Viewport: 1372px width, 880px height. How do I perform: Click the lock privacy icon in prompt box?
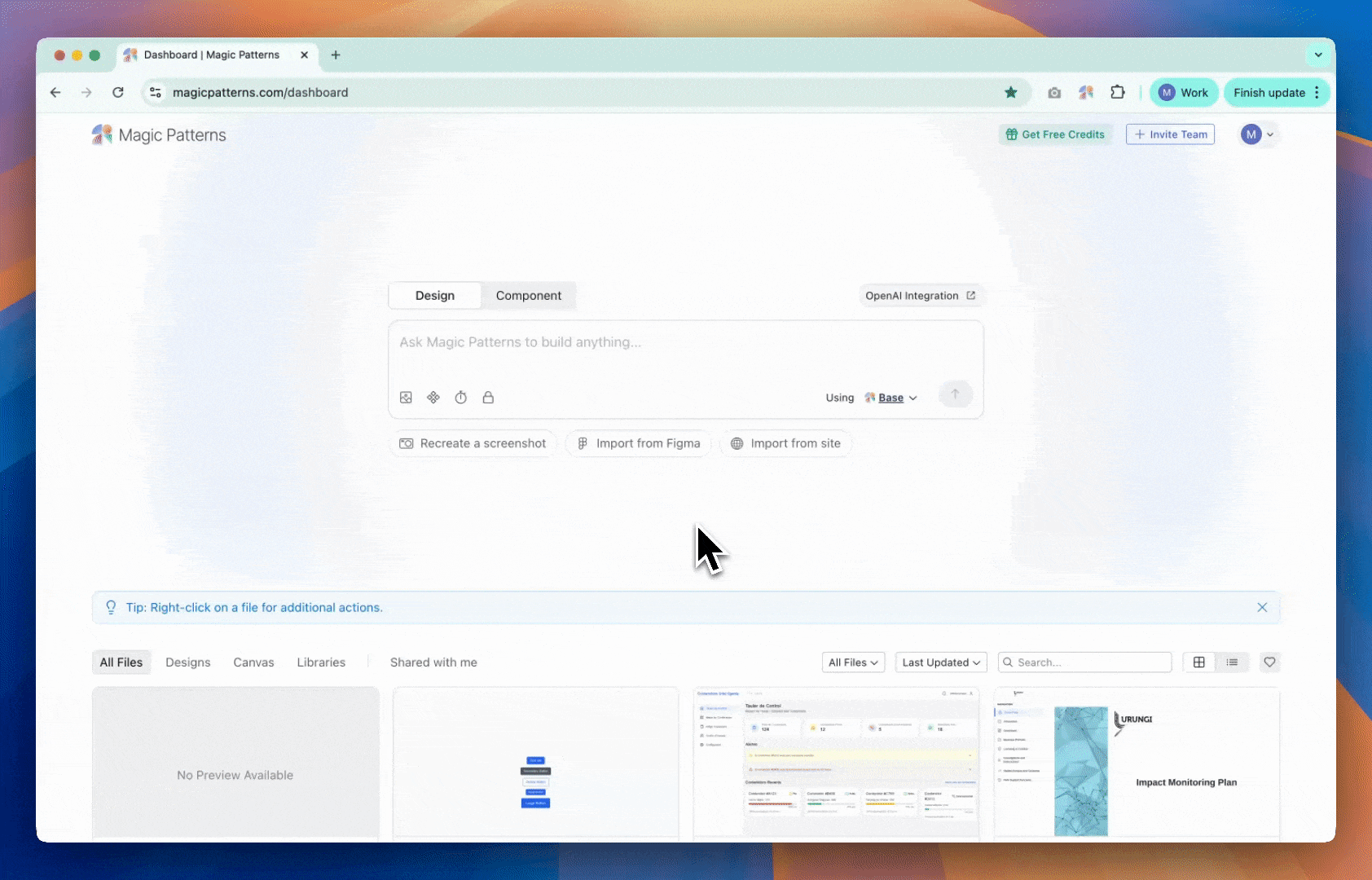488,398
